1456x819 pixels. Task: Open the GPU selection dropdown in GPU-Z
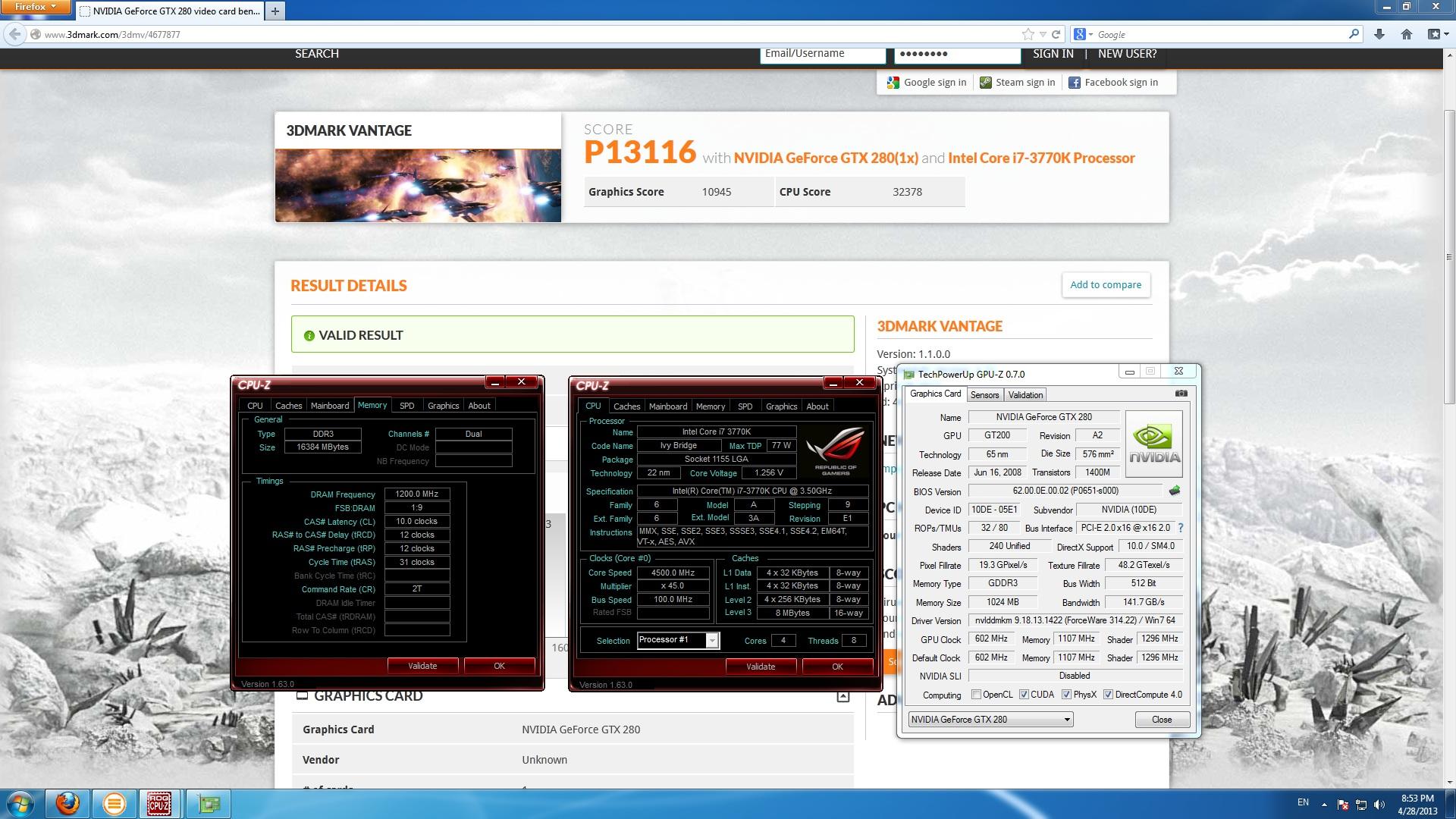coord(990,720)
